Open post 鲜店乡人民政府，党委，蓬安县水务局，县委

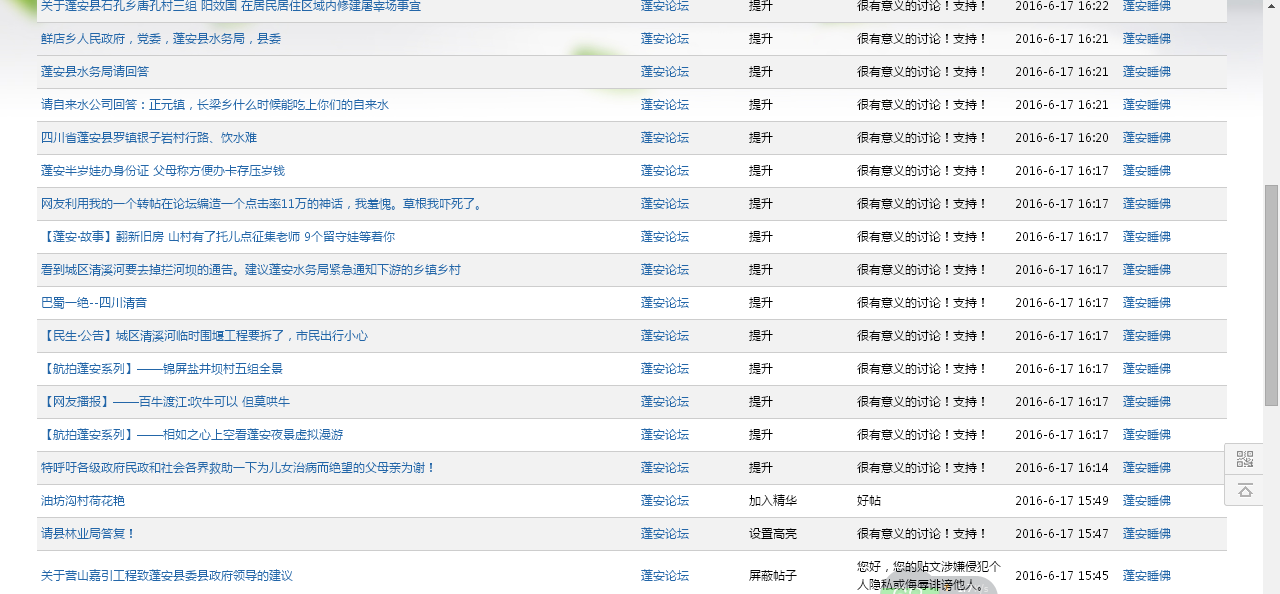tap(161, 39)
